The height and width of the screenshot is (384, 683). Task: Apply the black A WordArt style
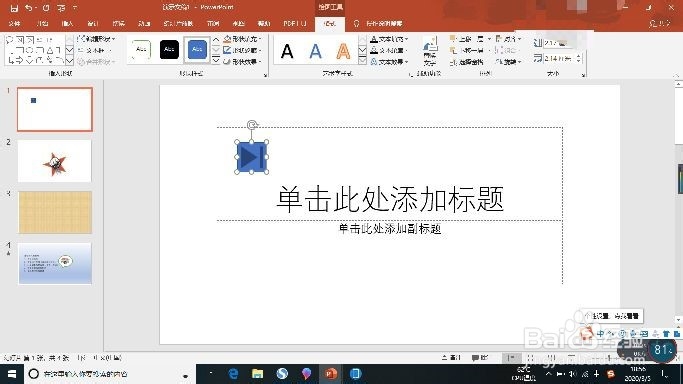pos(287,51)
